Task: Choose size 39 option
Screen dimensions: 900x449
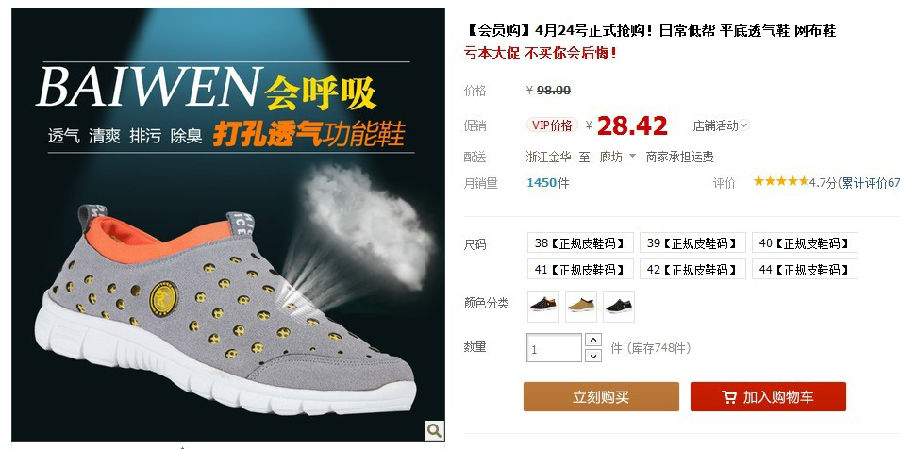Action: pyautogui.click(x=692, y=243)
